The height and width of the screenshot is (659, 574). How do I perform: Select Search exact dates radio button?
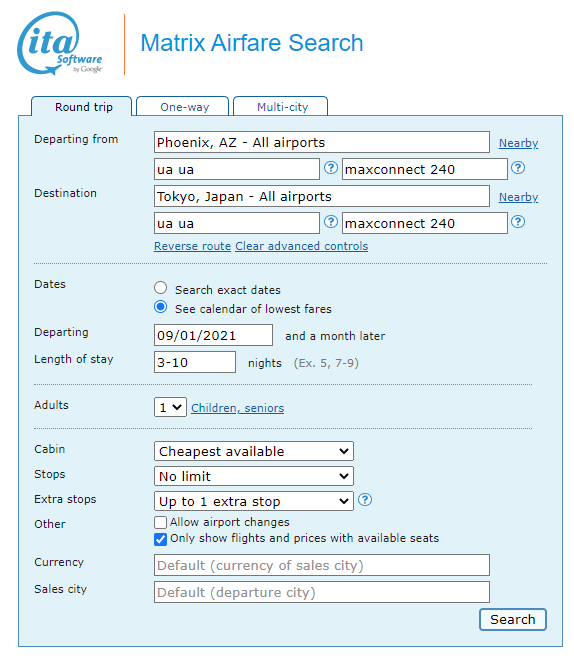161,288
